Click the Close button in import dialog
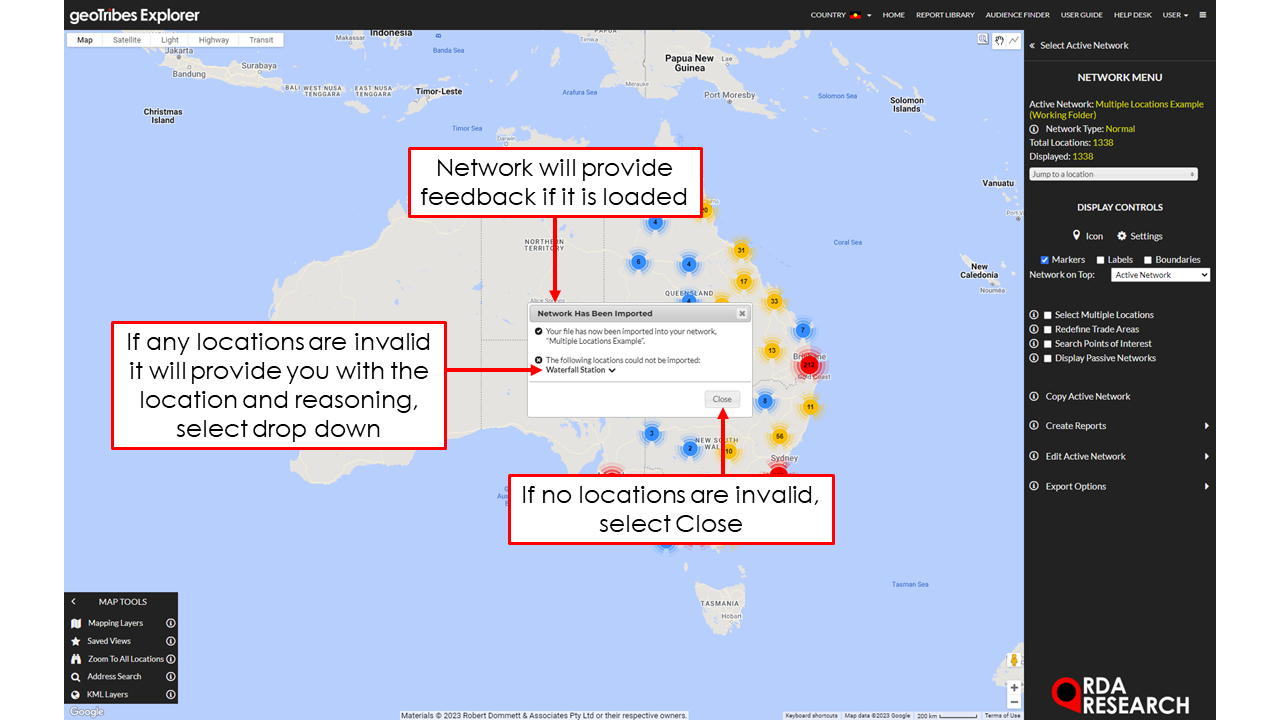Image resolution: width=1280 pixels, height=720 pixels. pos(722,399)
